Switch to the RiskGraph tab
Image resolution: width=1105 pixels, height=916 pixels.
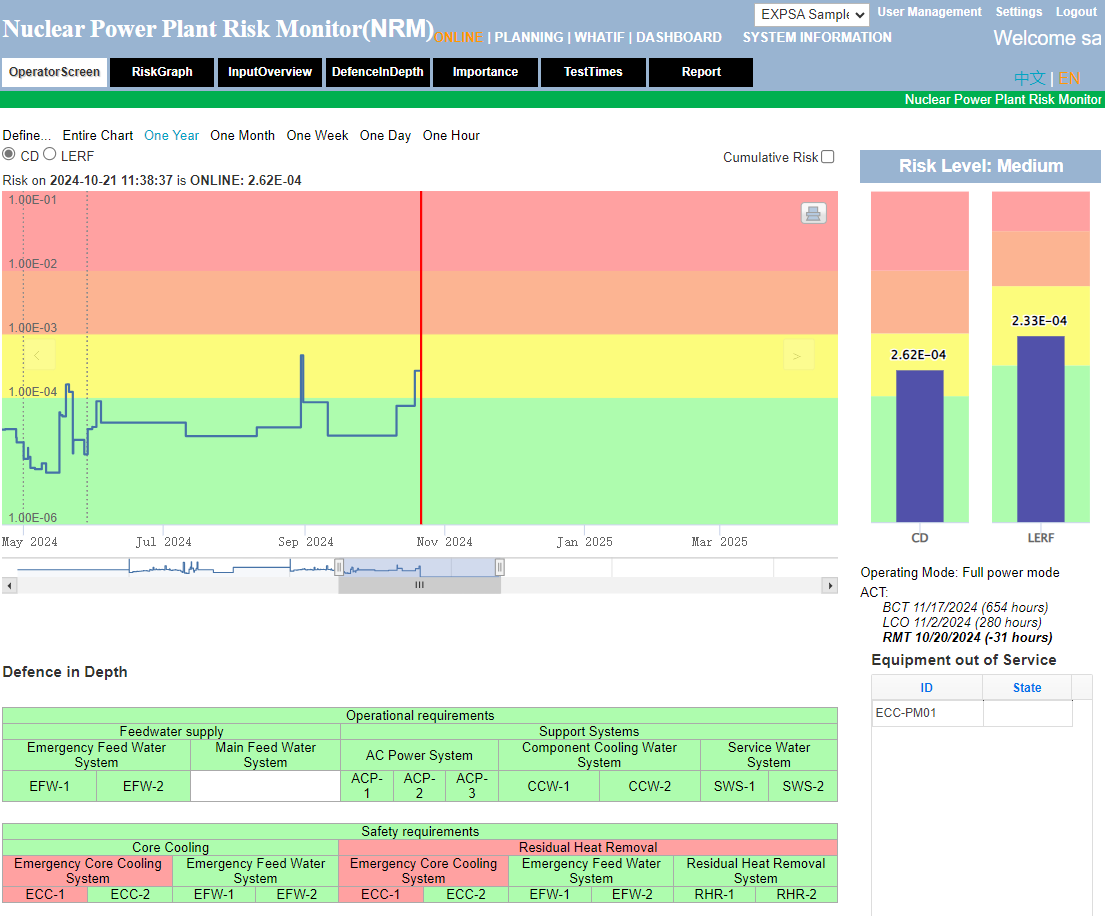click(x=161, y=72)
